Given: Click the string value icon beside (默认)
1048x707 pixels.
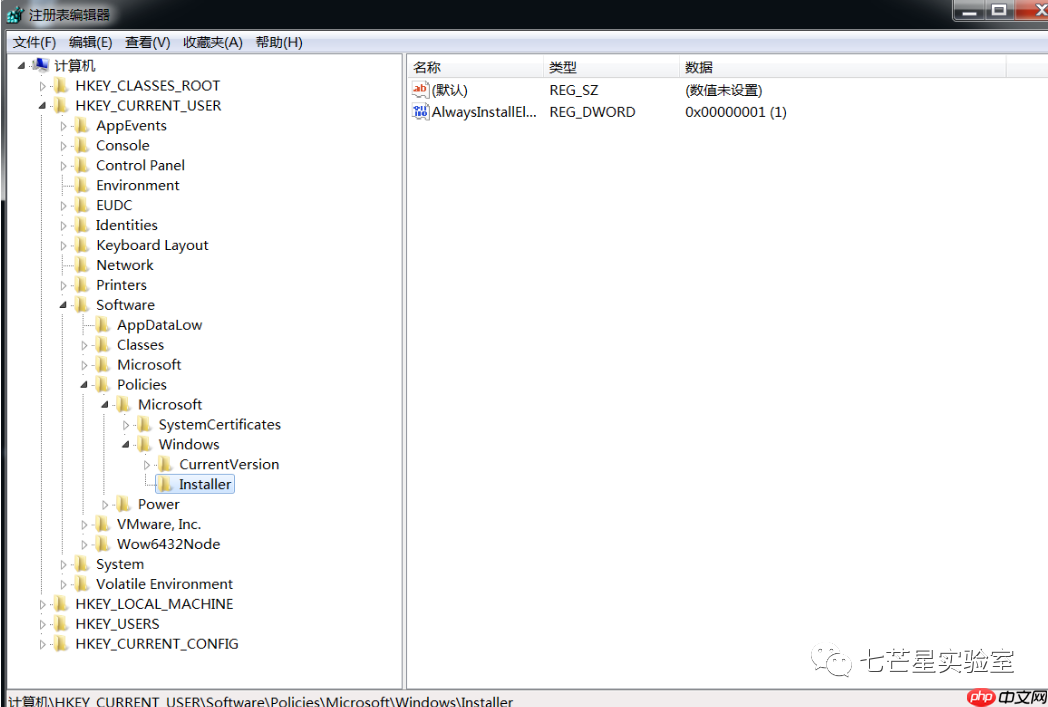Looking at the screenshot, I should coord(421,89).
